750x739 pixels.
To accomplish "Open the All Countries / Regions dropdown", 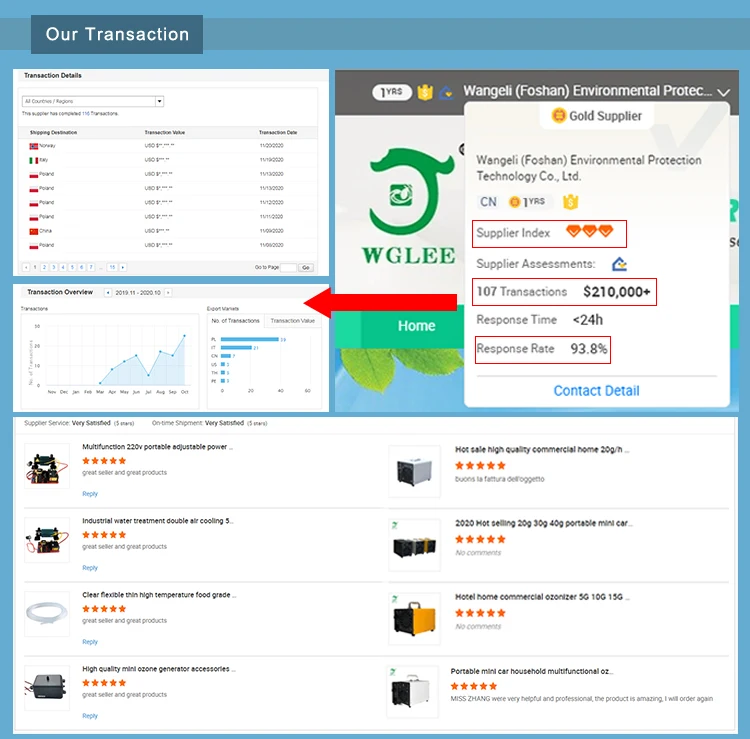I will coord(93,101).
